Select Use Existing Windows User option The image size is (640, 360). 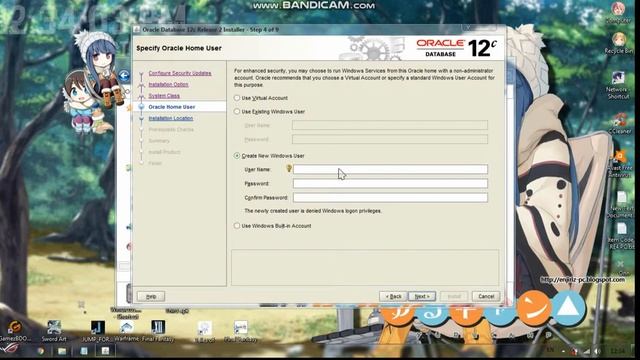[237, 111]
